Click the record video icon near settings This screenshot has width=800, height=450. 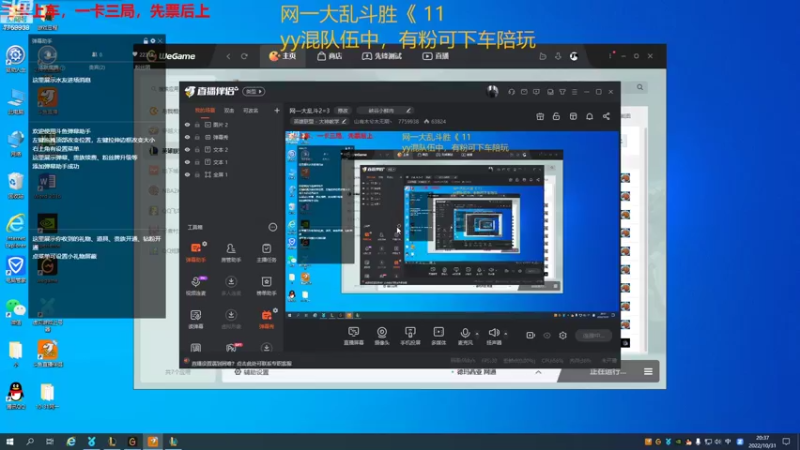point(531,335)
